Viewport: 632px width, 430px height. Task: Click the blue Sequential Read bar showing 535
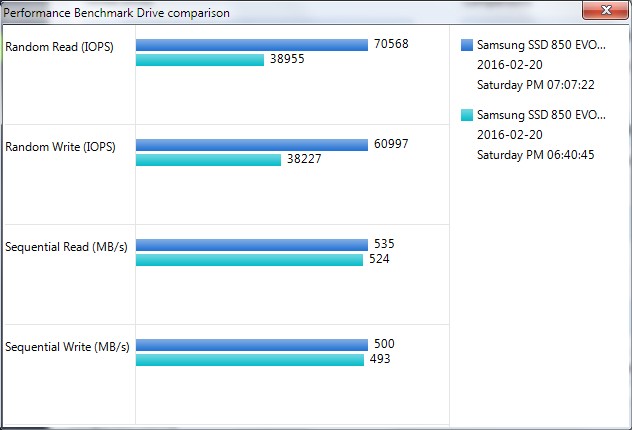tap(252, 245)
